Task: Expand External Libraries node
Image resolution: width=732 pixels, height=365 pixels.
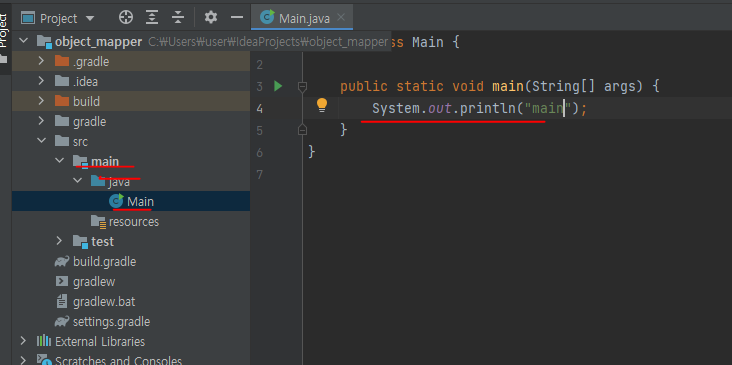Action: 23,341
